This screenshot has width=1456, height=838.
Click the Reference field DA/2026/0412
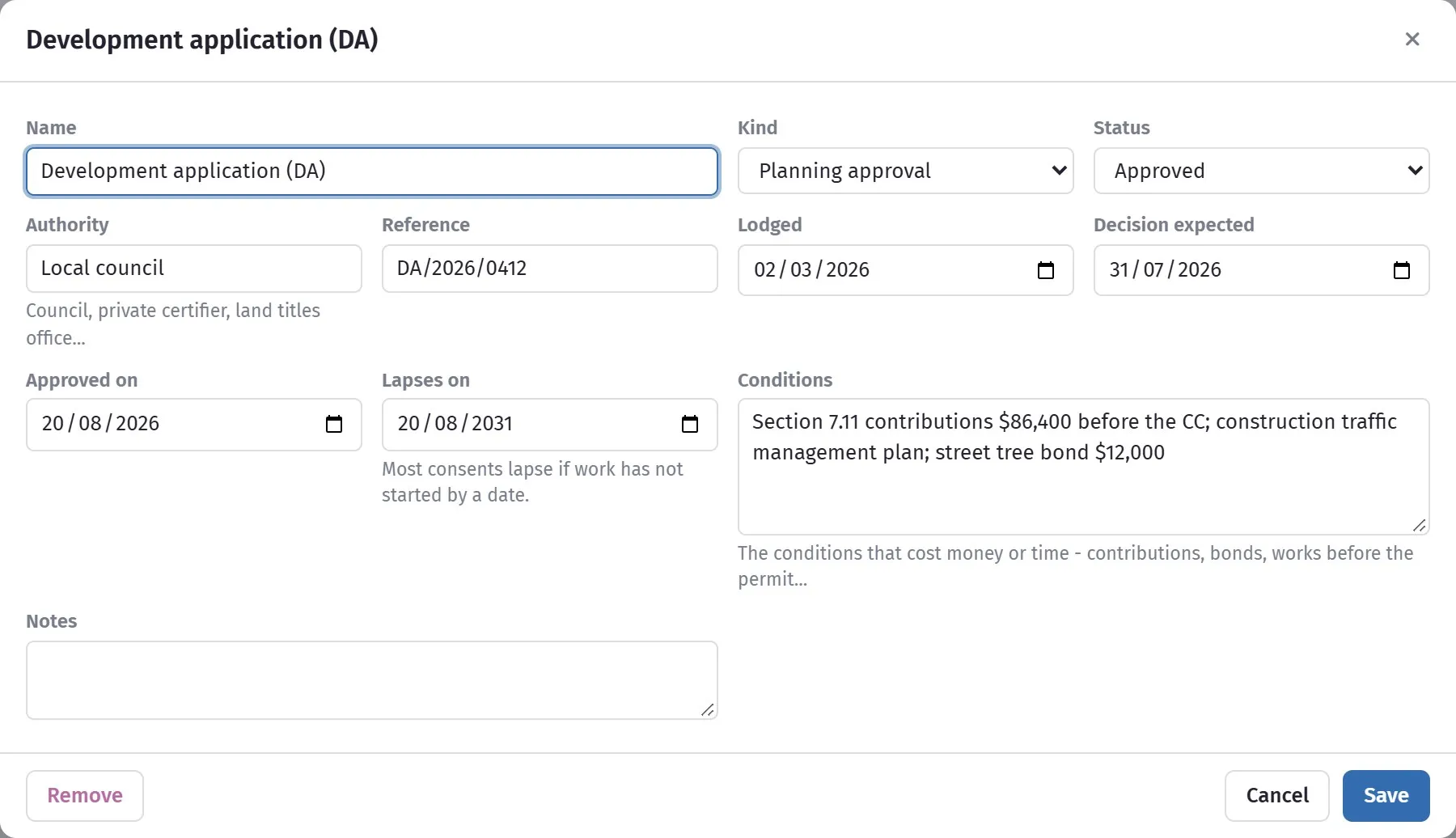(549, 269)
